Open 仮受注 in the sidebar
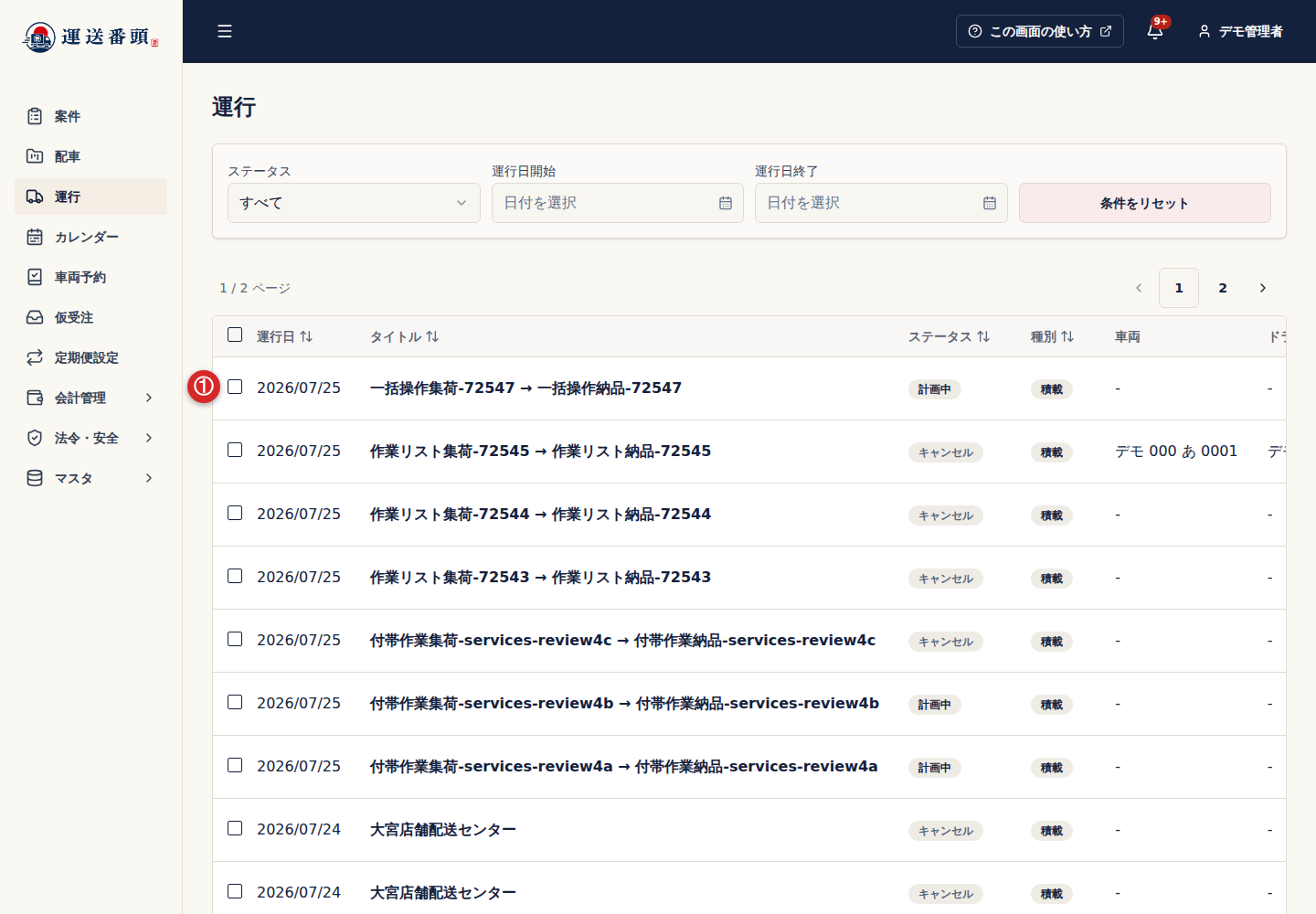This screenshot has width=1316, height=914. click(x=90, y=317)
